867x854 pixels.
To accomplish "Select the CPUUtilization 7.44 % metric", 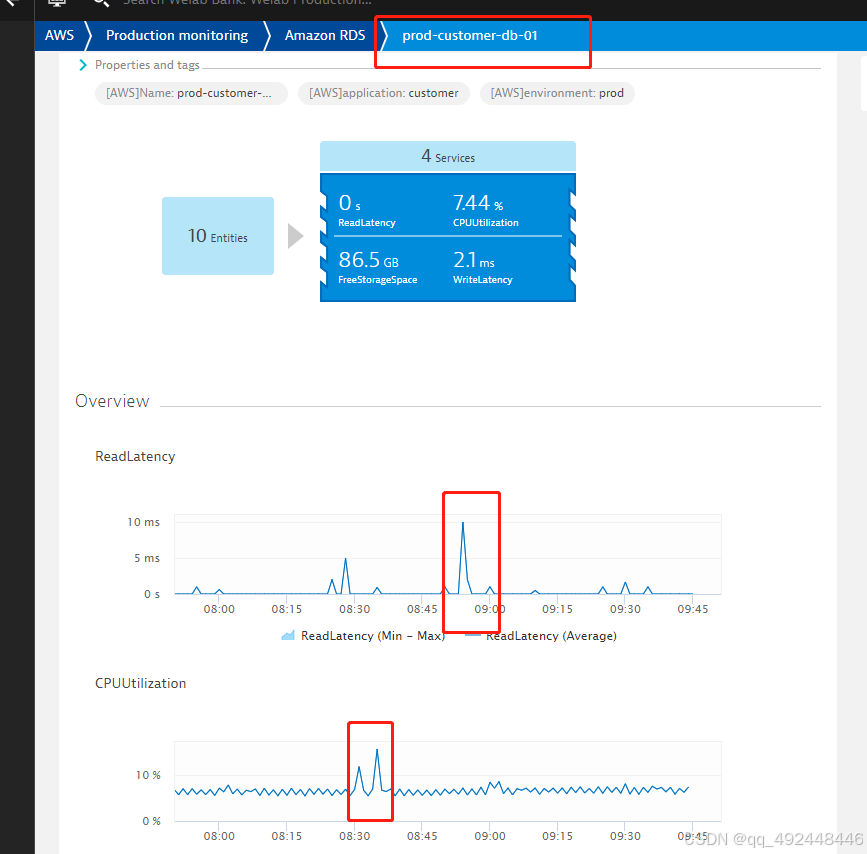I will click(x=485, y=210).
